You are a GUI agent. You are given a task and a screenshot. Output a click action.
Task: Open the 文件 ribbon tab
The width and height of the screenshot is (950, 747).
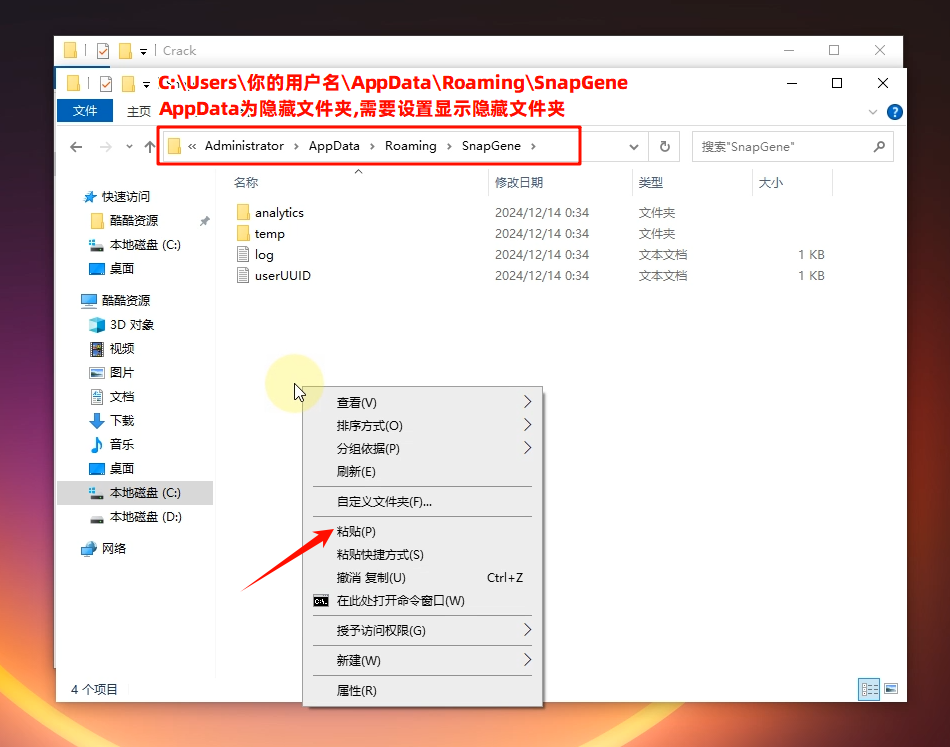(85, 111)
